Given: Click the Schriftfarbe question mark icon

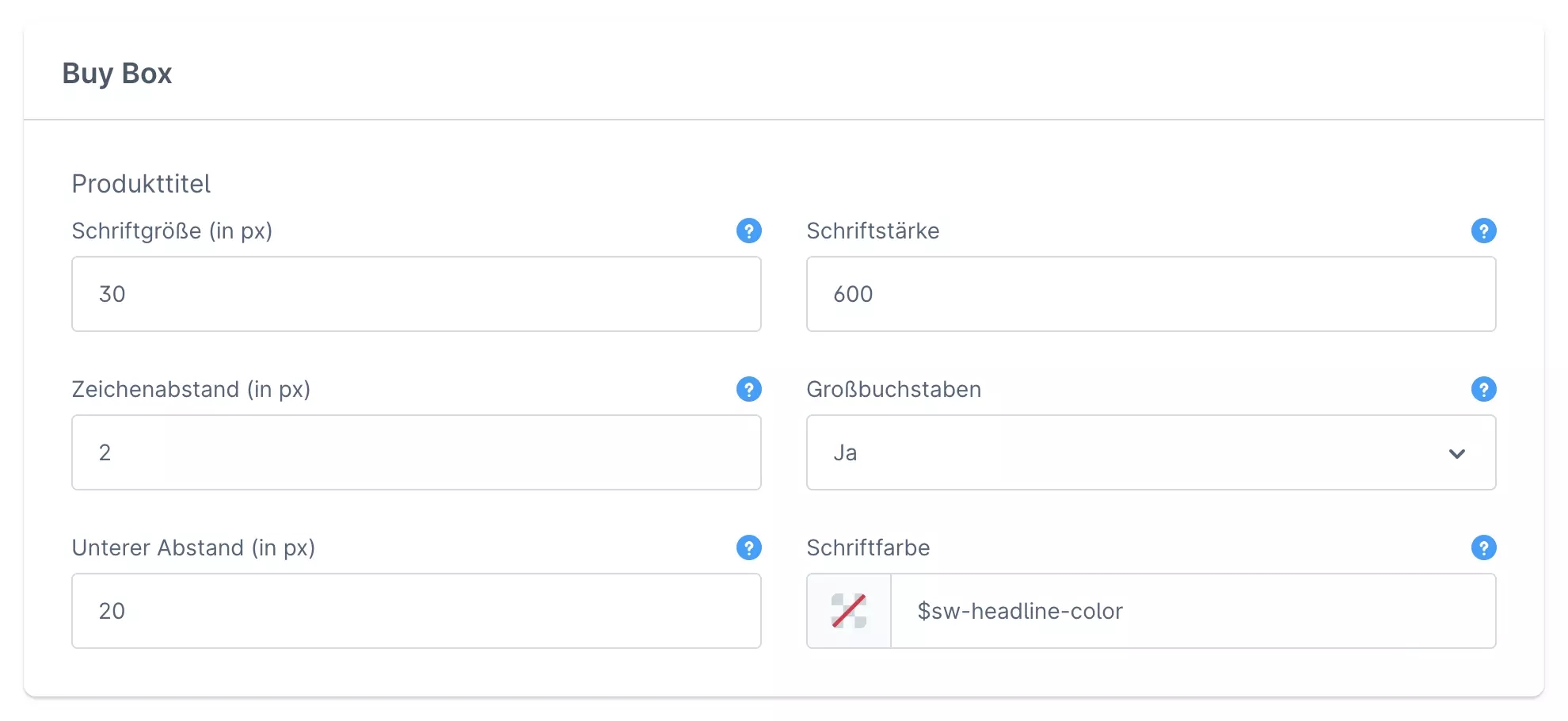Looking at the screenshot, I should coord(1483,547).
